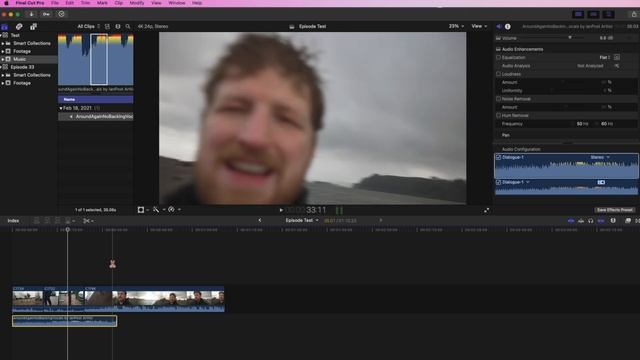Screen dimensions: 640x360
Task: Enable the Hum Removal checkbox
Action: pos(498,116)
